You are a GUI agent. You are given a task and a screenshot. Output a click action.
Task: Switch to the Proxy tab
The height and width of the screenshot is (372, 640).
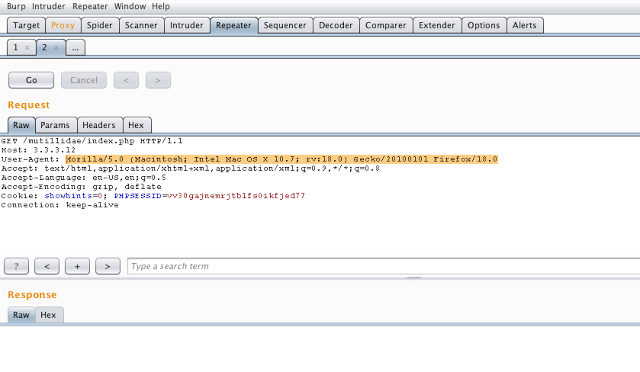pos(63,25)
